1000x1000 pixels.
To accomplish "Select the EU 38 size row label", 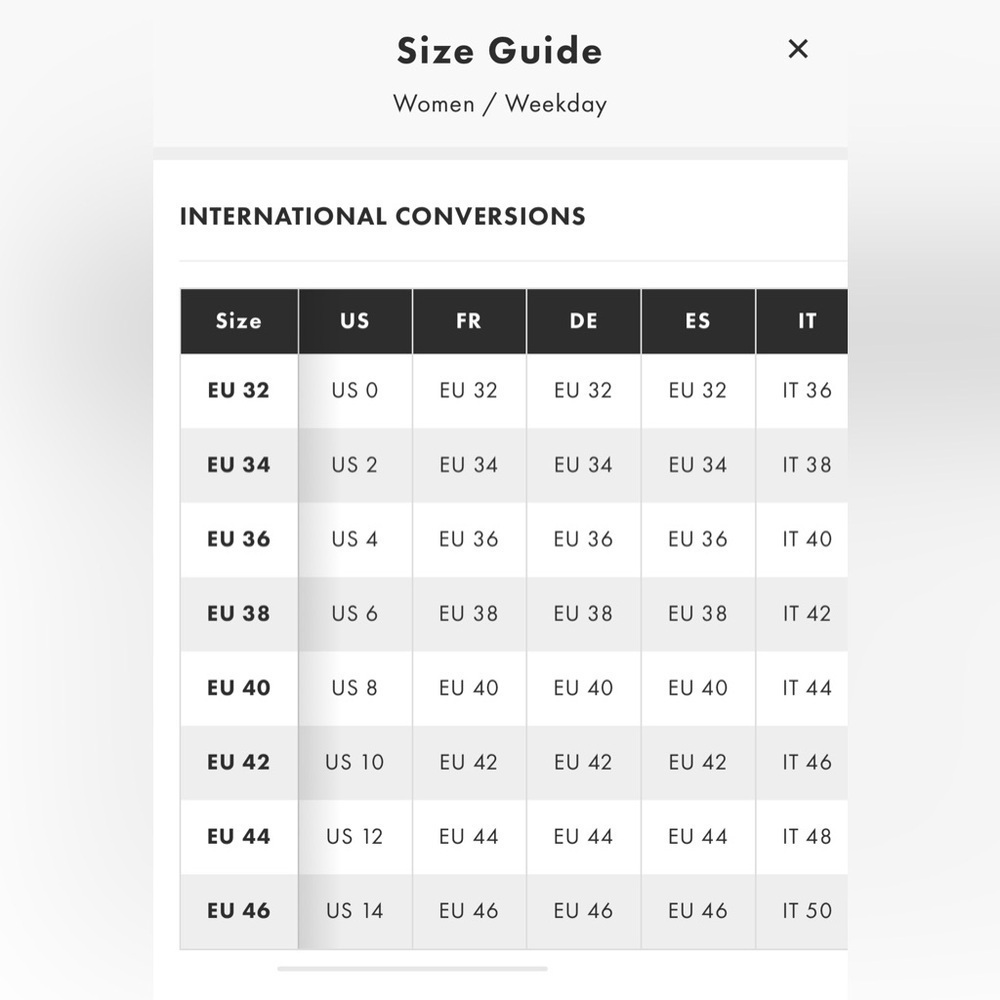I will click(239, 614).
